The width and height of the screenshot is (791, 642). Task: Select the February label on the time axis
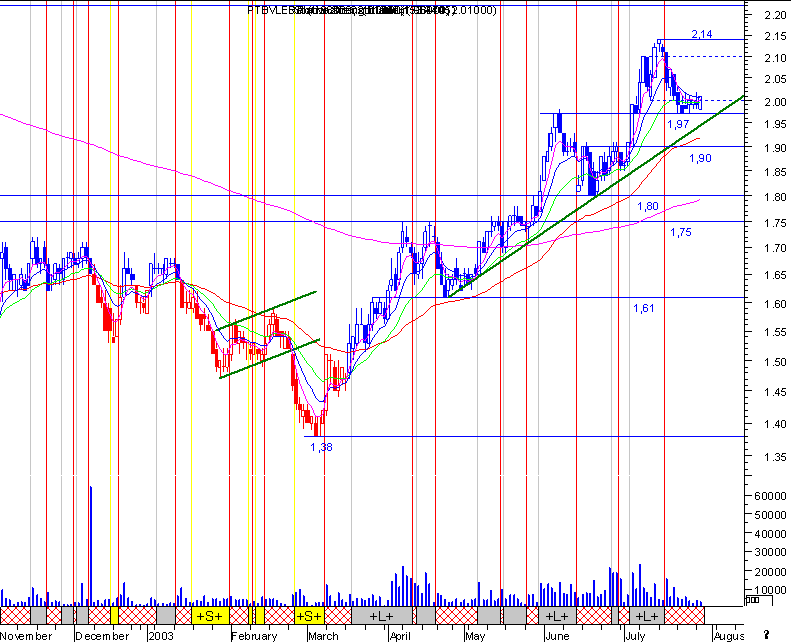tap(255, 636)
